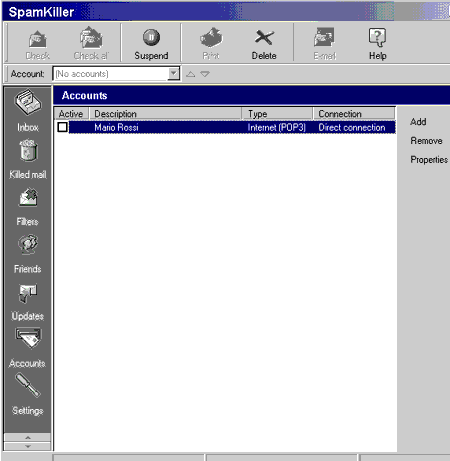Click the Add account link

click(418, 122)
